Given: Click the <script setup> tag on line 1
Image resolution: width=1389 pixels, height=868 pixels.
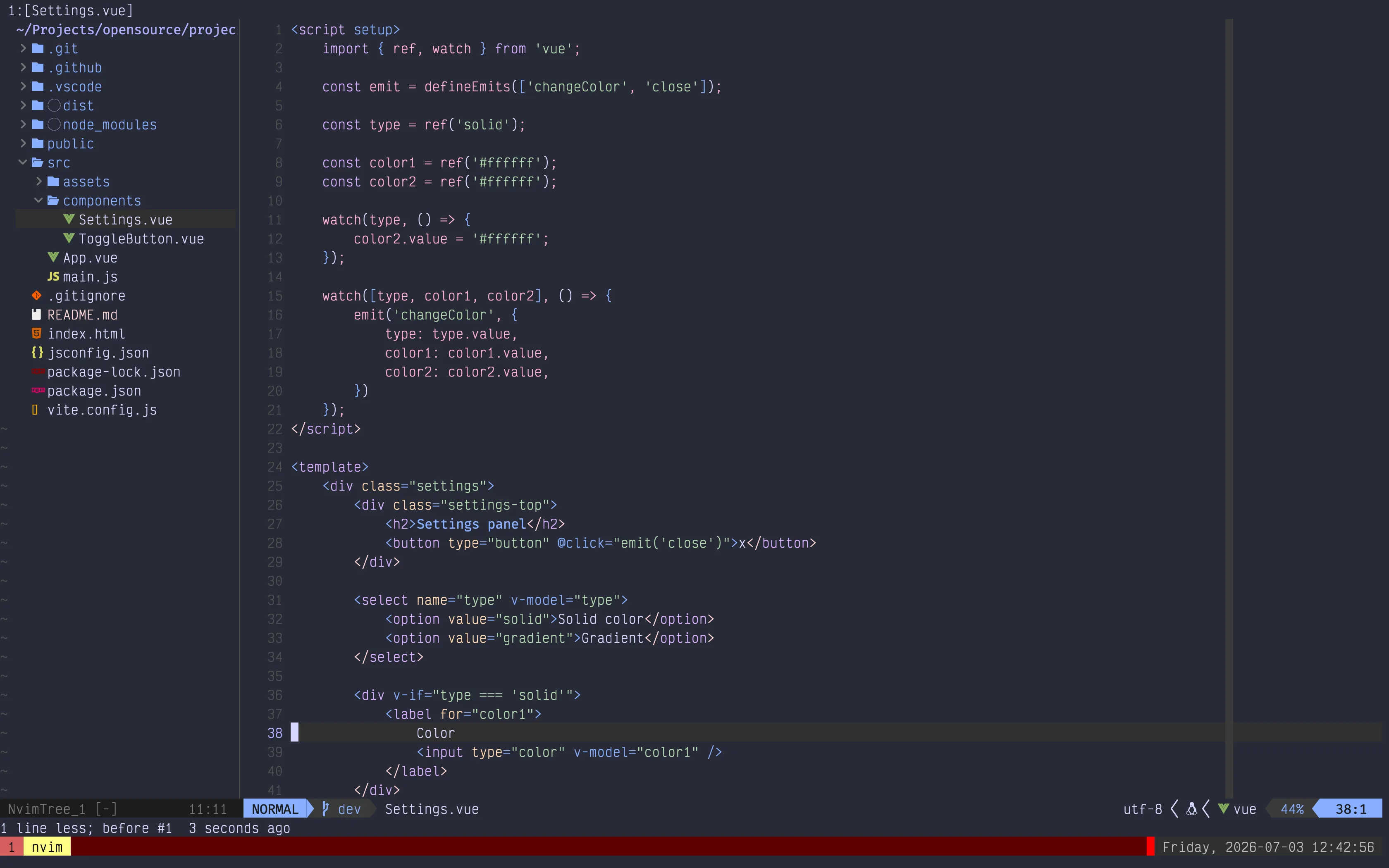Looking at the screenshot, I should click(x=346, y=29).
